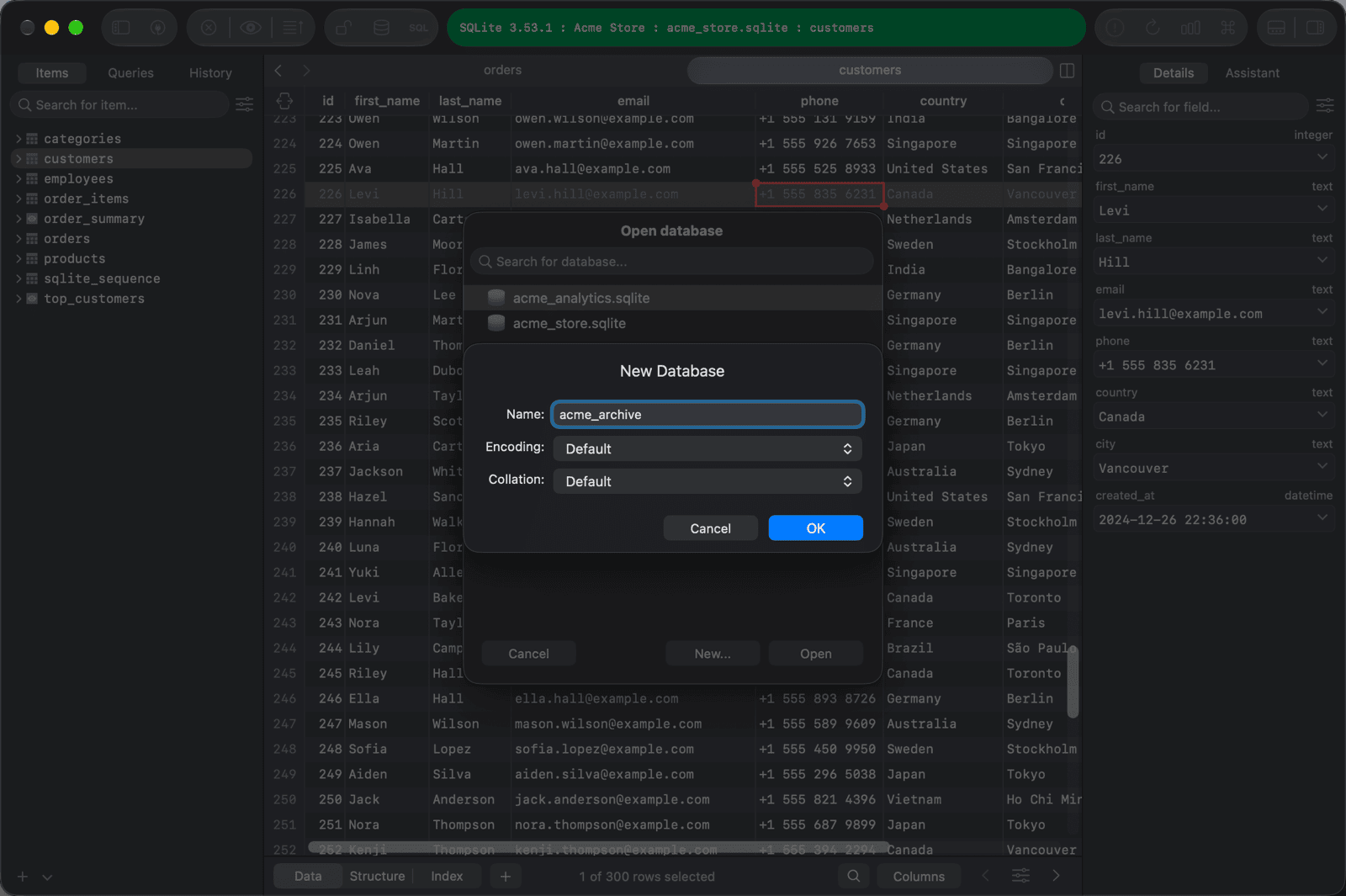Click the Search for item field
This screenshot has height=896, width=1346.
pyautogui.click(x=119, y=105)
